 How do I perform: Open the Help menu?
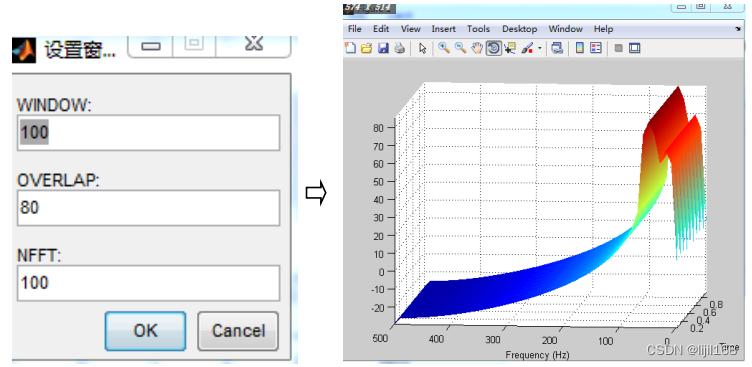tap(603, 29)
